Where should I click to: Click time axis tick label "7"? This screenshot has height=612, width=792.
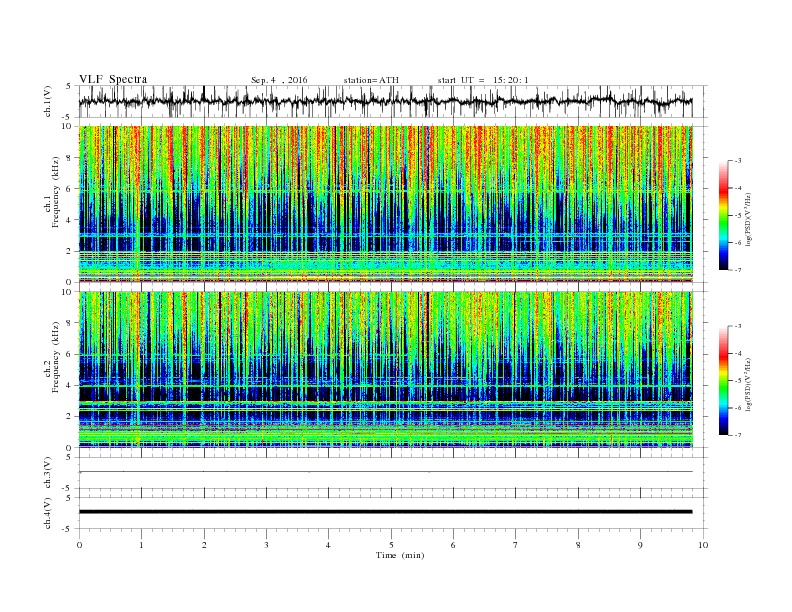tap(516, 545)
